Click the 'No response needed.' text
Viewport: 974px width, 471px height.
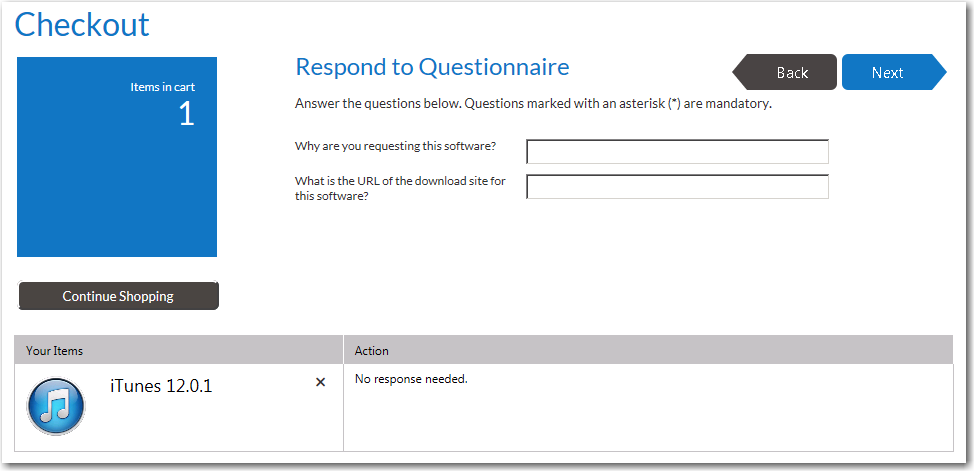(x=411, y=379)
